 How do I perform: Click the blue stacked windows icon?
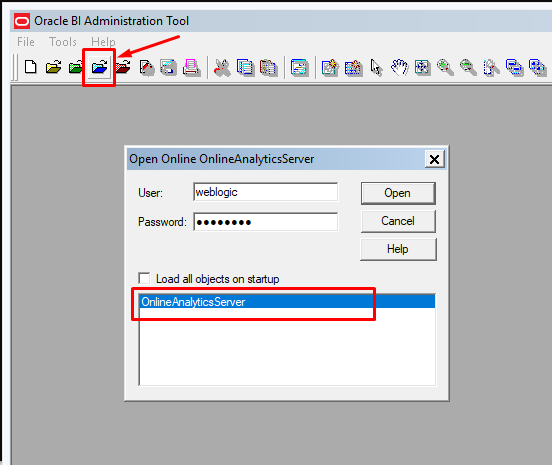514,68
